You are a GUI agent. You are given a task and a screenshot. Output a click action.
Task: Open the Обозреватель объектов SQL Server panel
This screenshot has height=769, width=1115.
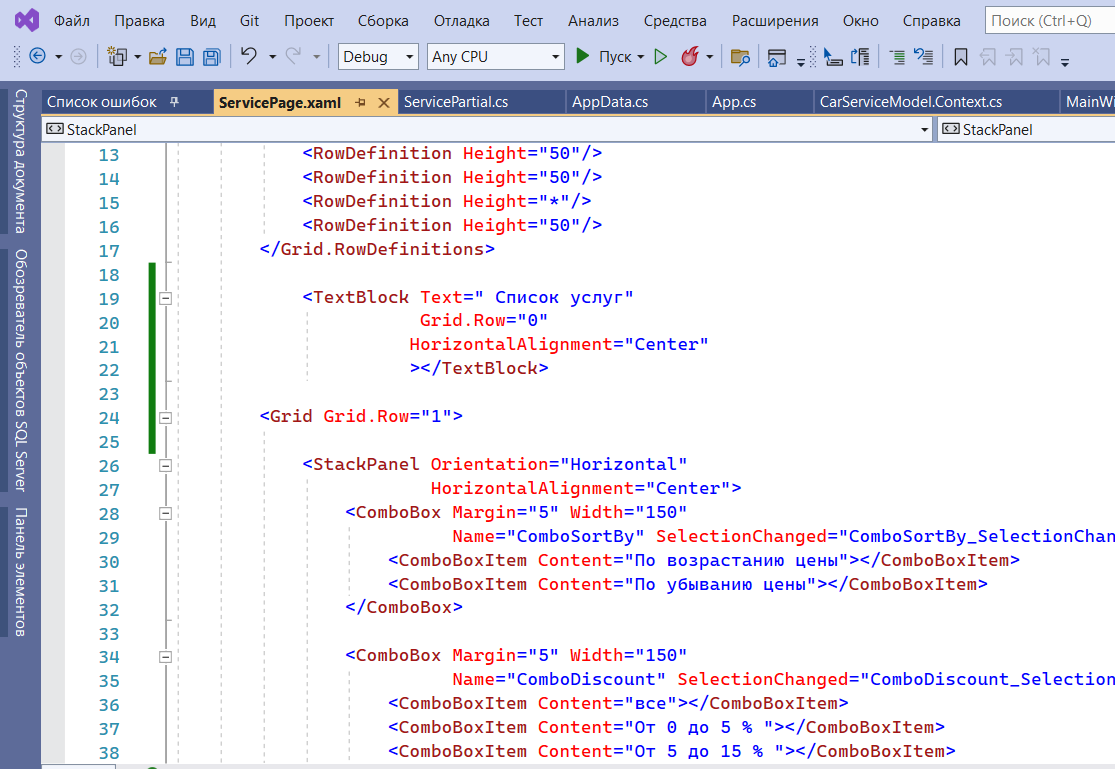click(21, 370)
